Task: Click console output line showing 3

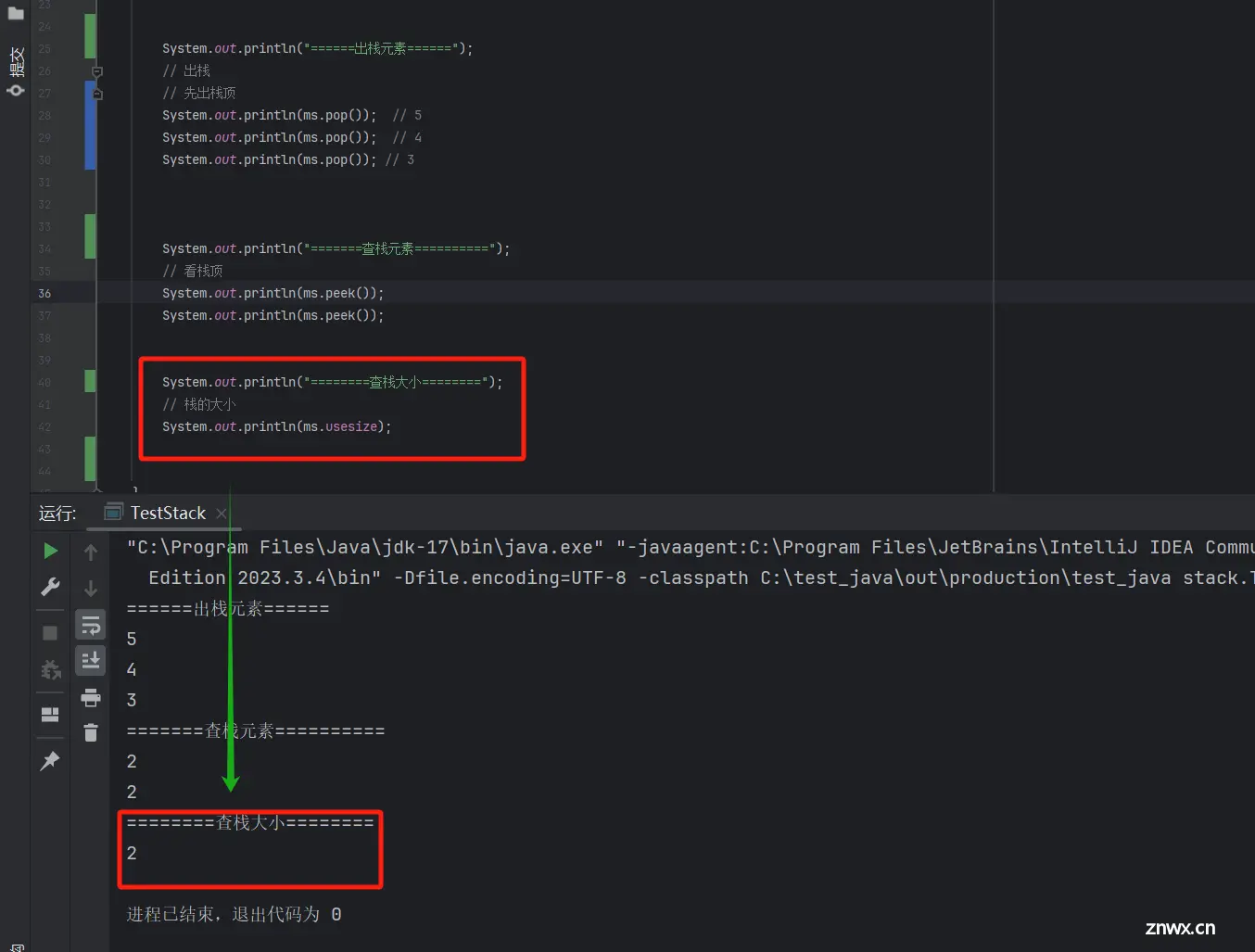Action: [132, 700]
